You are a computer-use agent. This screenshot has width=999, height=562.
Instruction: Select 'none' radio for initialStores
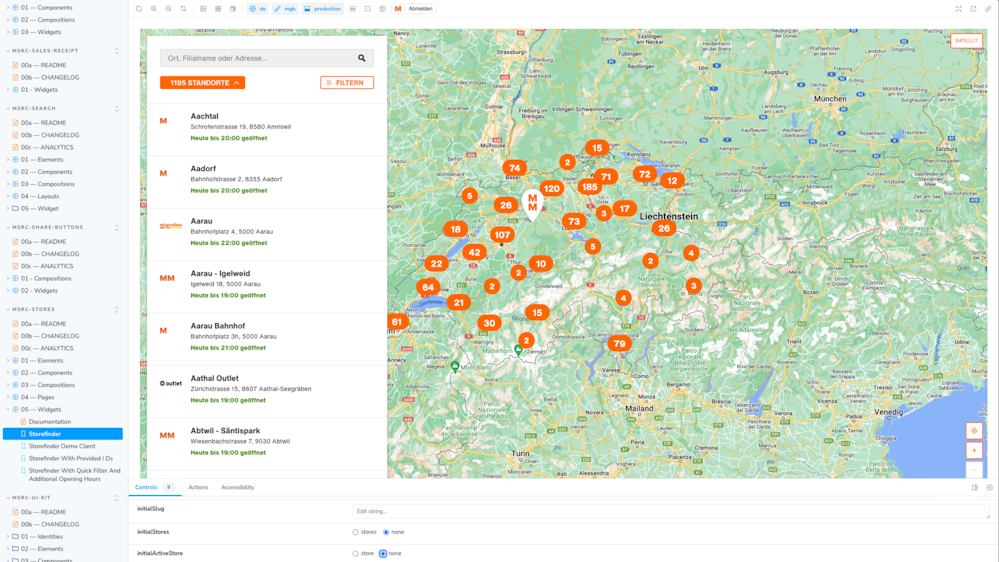(386, 532)
